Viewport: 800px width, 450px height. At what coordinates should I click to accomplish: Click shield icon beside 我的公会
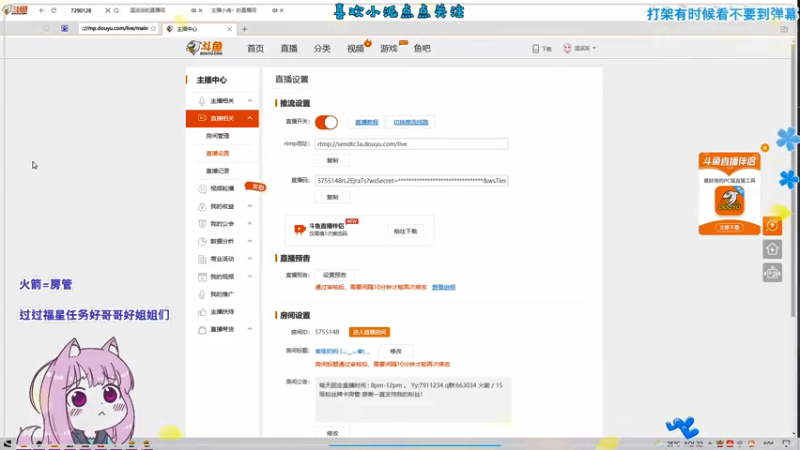[x=202, y=224]
